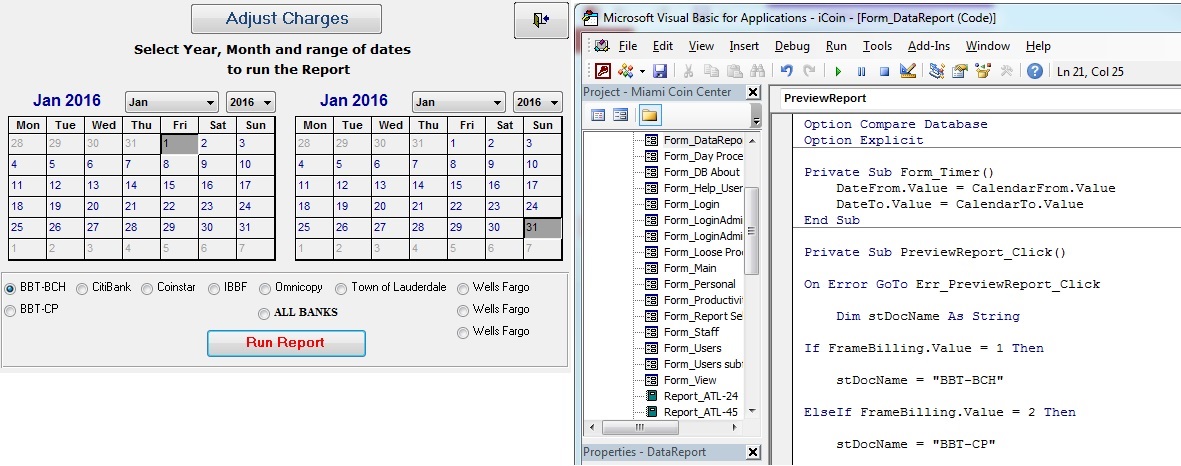Open the Add-Ins menu
Viewport: 1181px width, 466px height.
click(x=929, y=46)
